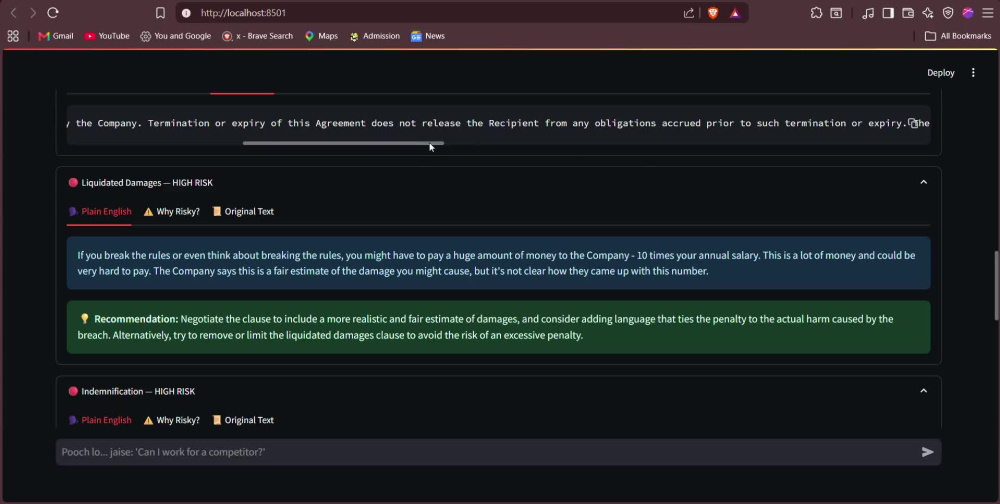The image size is (1000, 504).
Task: Select Why Risky? tab under Indemnification
Action: tap(172, 420)
